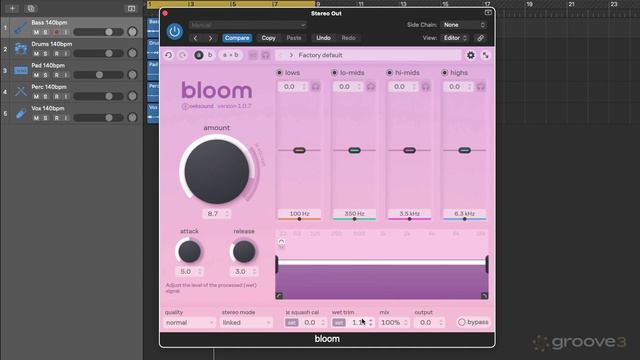Open the Factory default preset menu
This screenshot has width=640, height=360.
[x=378, y=55]
